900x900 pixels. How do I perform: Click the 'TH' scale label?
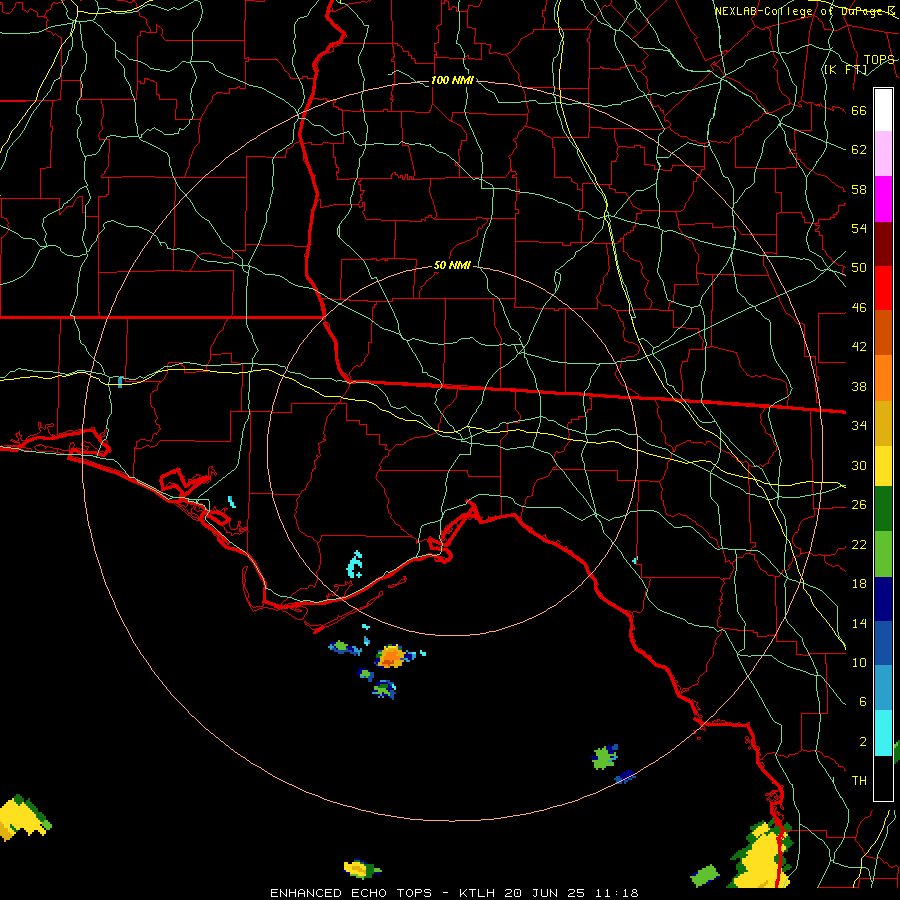click(x=859, y=781)
